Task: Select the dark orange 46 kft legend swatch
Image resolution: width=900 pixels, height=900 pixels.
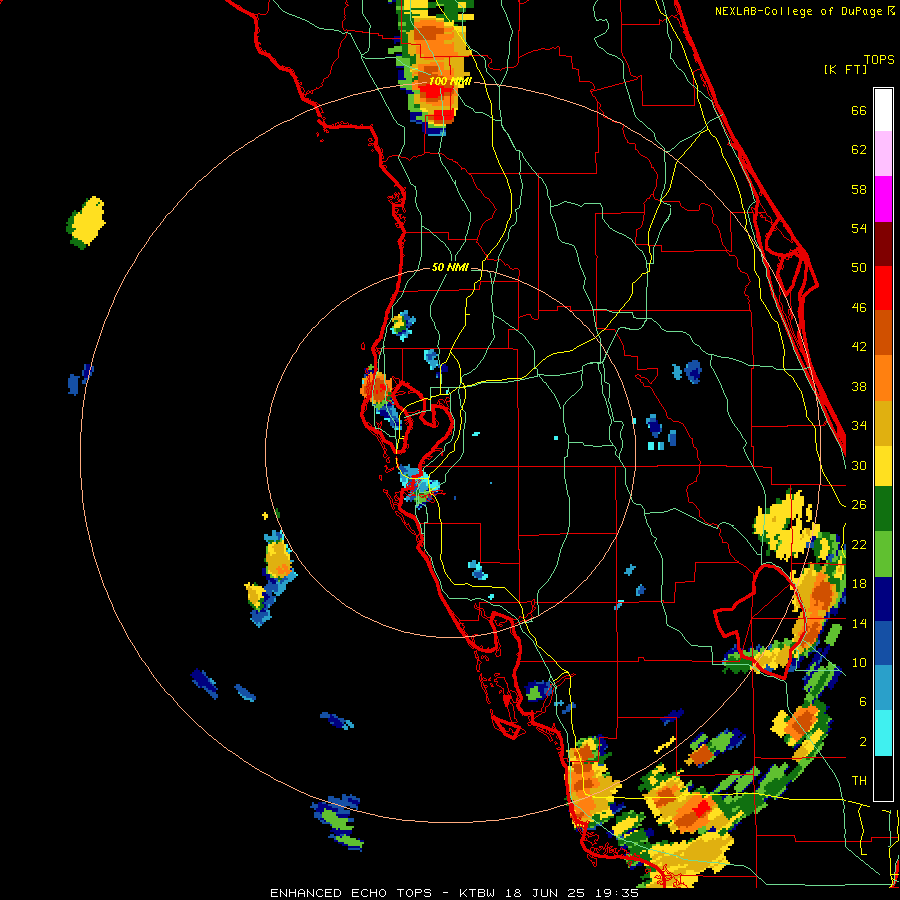Action: (x=883, y=333)
